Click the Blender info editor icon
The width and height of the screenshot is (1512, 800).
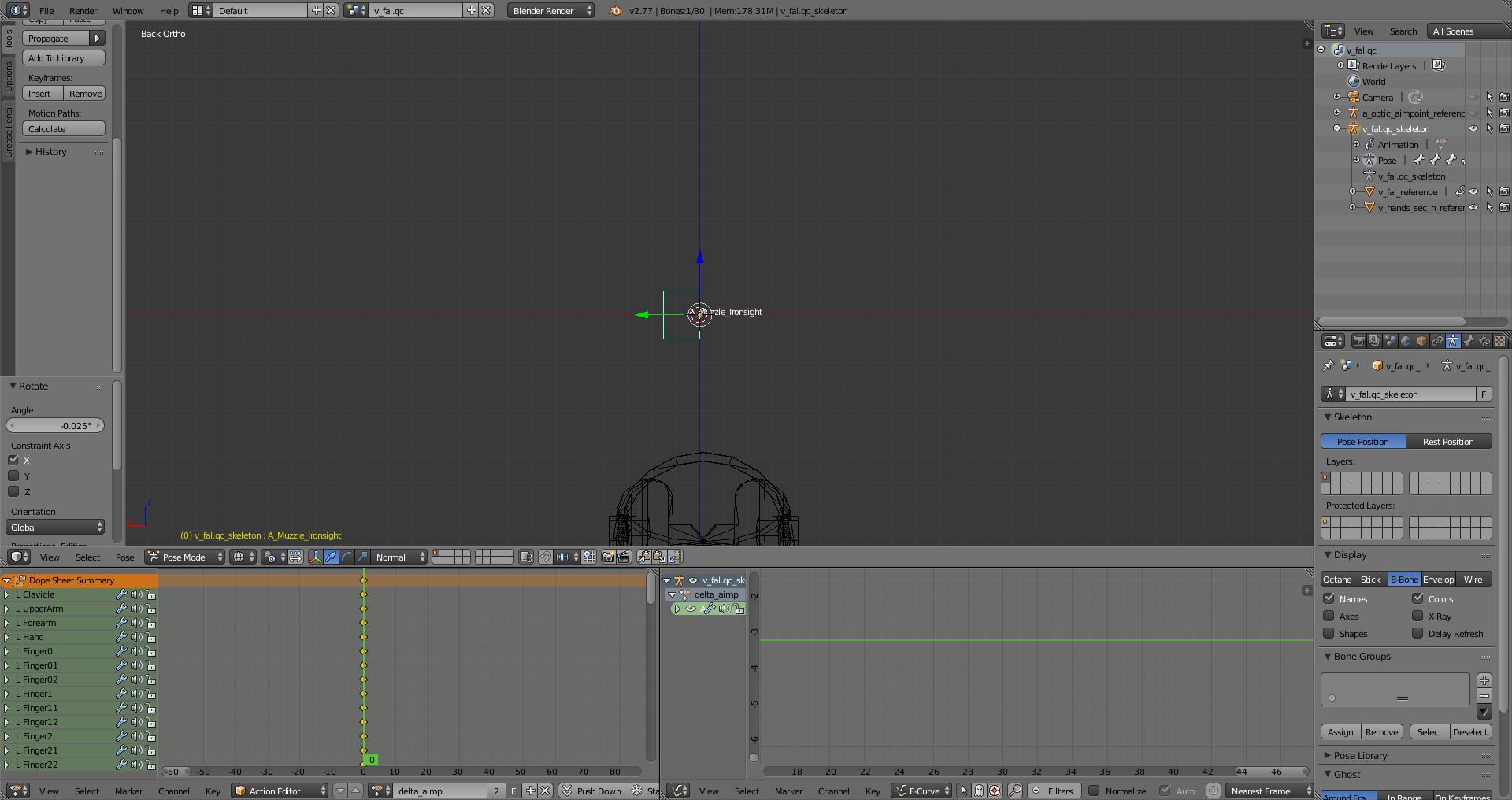(19, 10)
